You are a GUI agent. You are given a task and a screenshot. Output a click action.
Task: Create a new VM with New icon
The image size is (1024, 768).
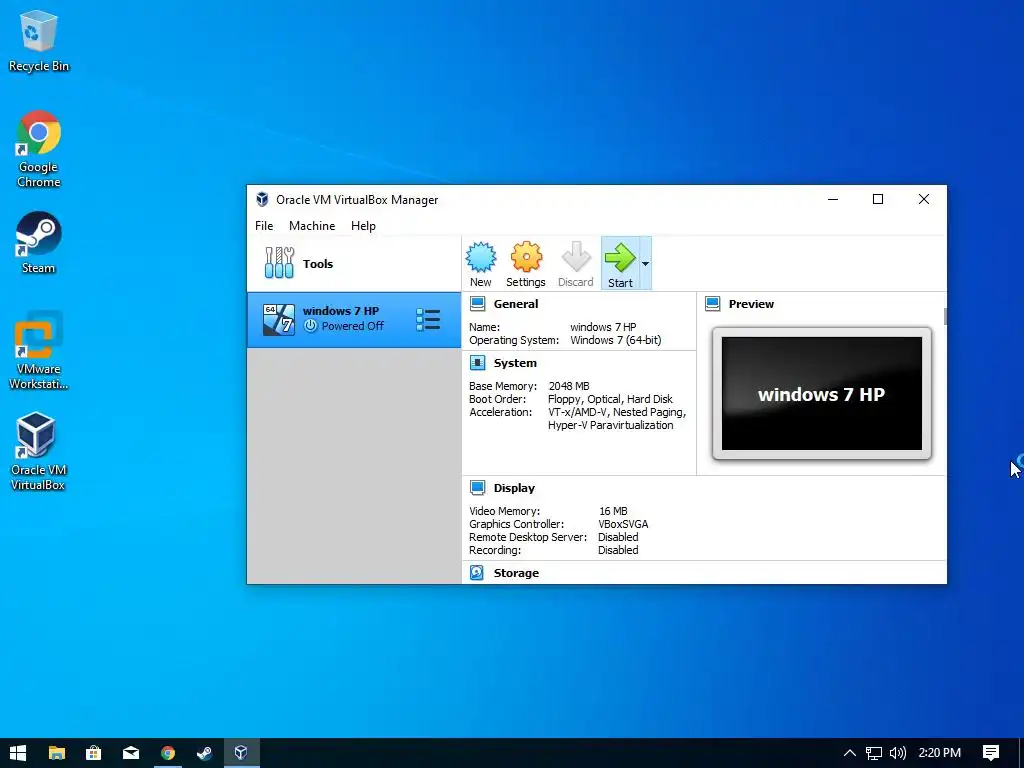pos(481,264)
